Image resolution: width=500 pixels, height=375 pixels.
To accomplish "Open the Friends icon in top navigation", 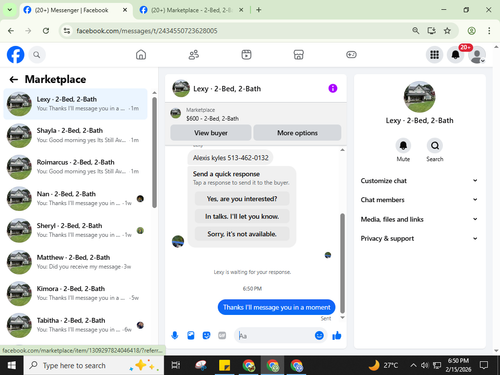I will click(194, 55).
